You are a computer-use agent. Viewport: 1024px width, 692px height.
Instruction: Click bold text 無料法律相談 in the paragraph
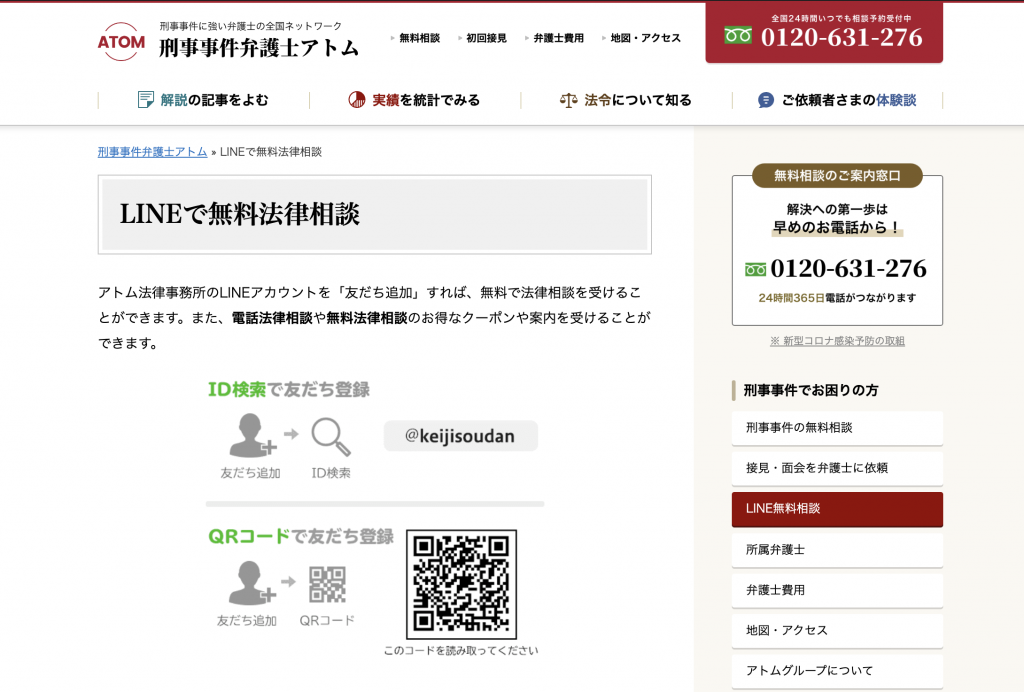367,318
